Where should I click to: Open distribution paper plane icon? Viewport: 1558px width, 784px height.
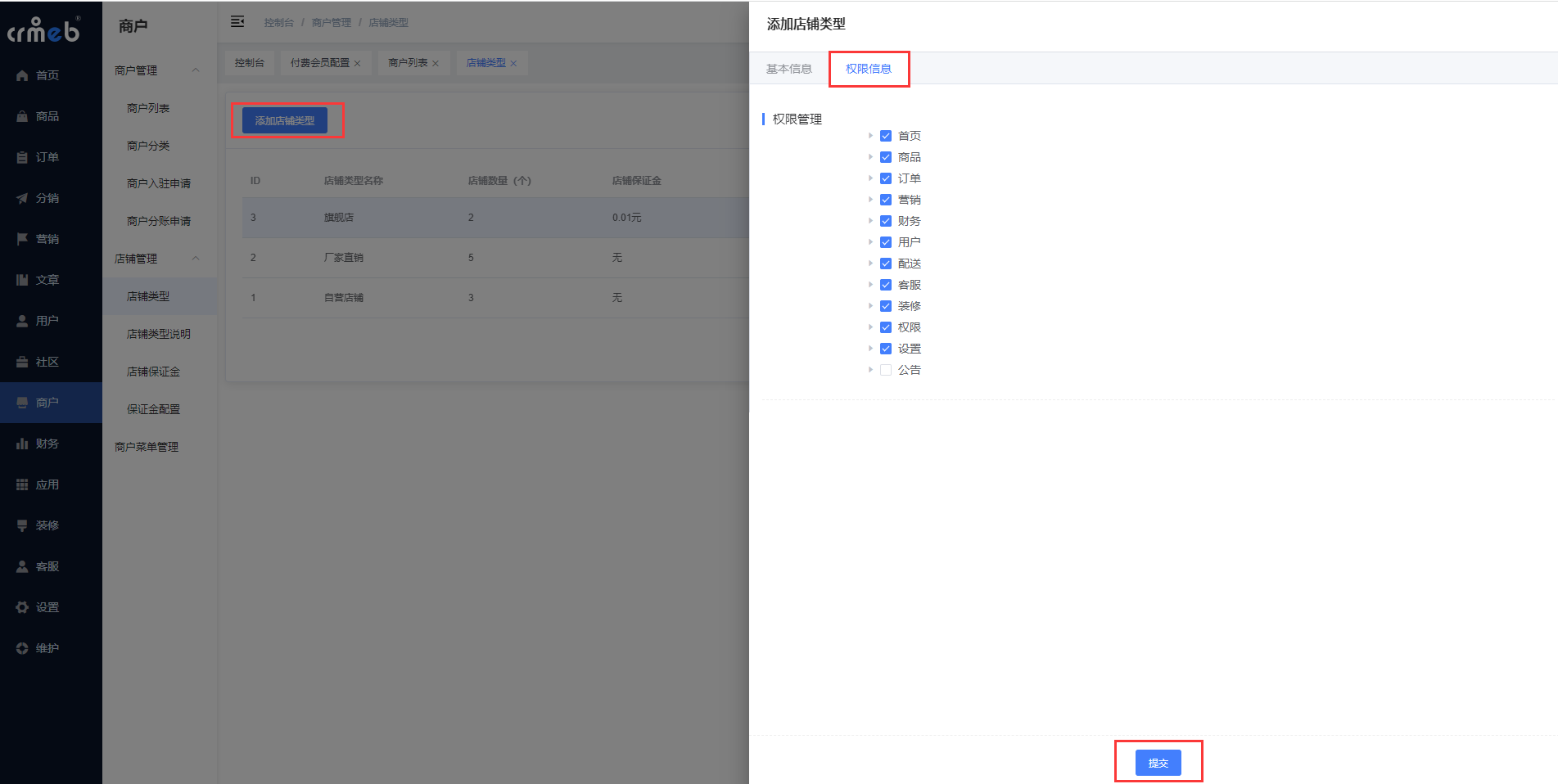click(x=22, y=198)
